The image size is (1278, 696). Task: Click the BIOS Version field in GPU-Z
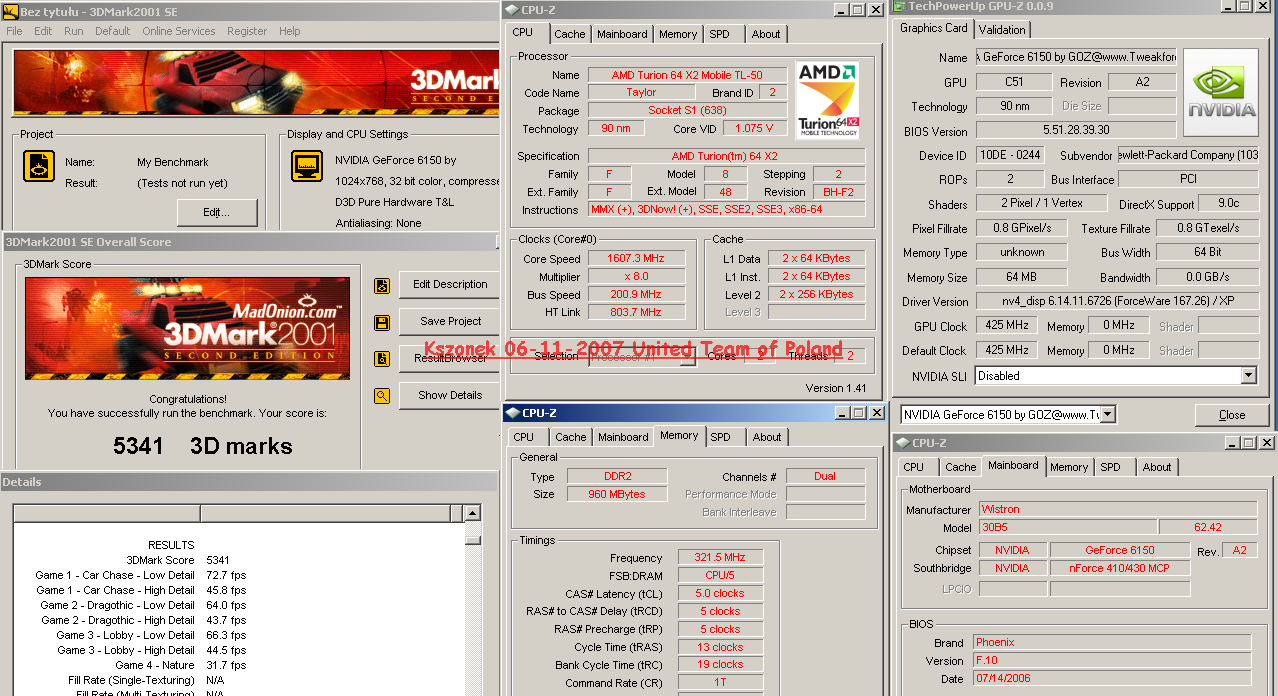click(x=1076, y=130)
